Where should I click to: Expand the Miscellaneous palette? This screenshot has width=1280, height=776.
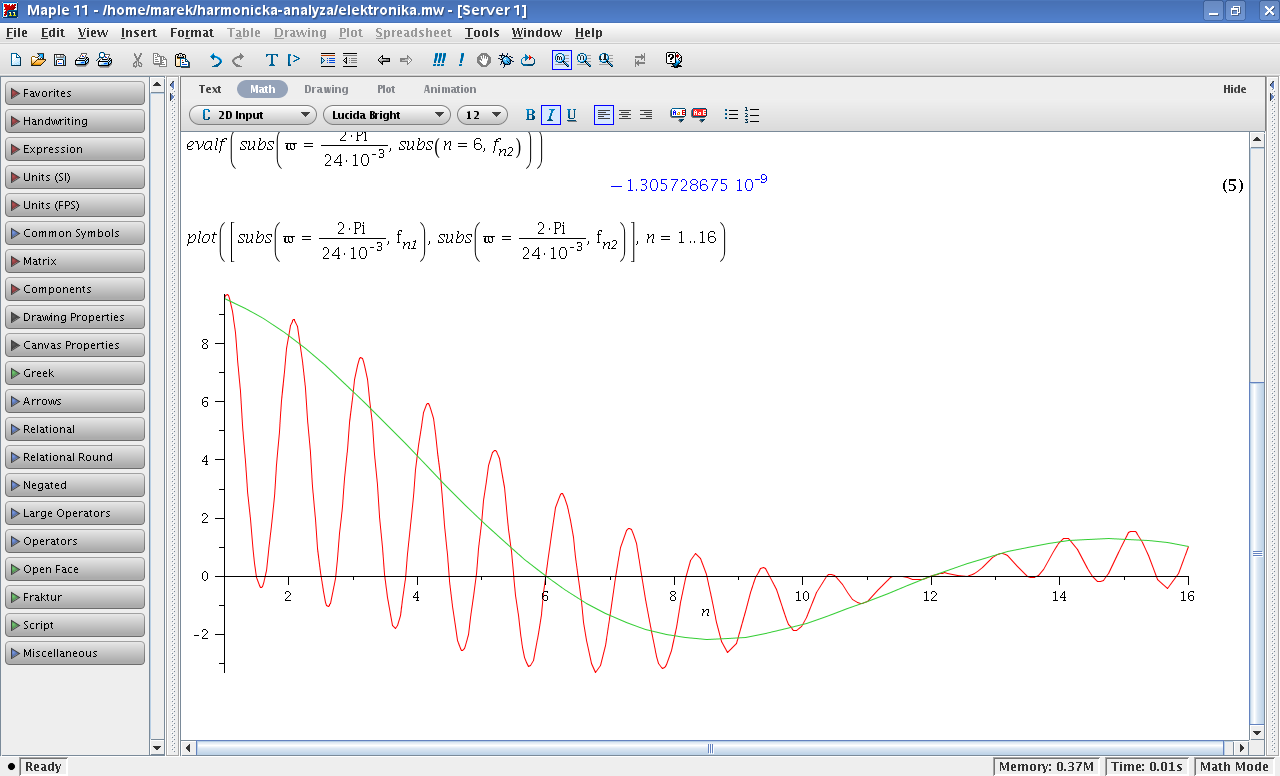pyautogui.click(x=75, y=653)
